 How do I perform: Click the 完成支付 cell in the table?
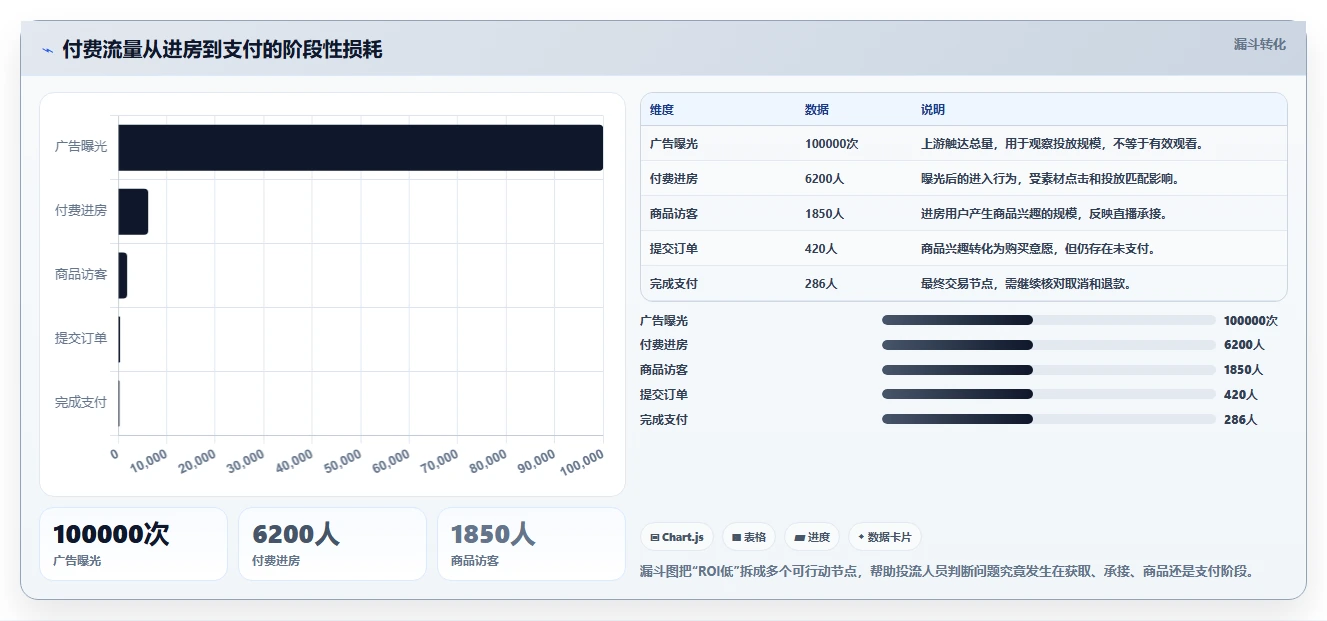[674, 284]
